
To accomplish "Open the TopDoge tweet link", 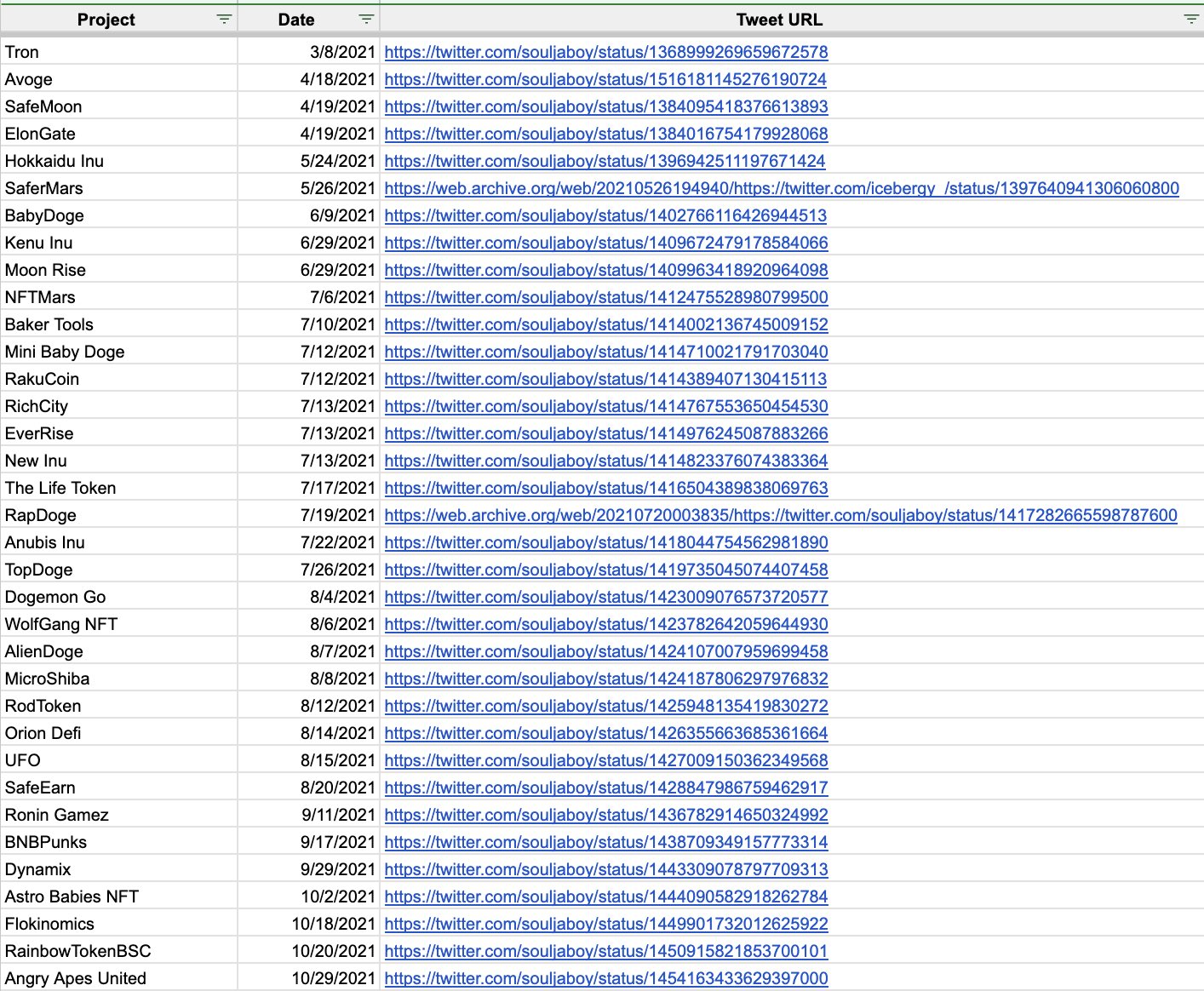I will (606, 570).
